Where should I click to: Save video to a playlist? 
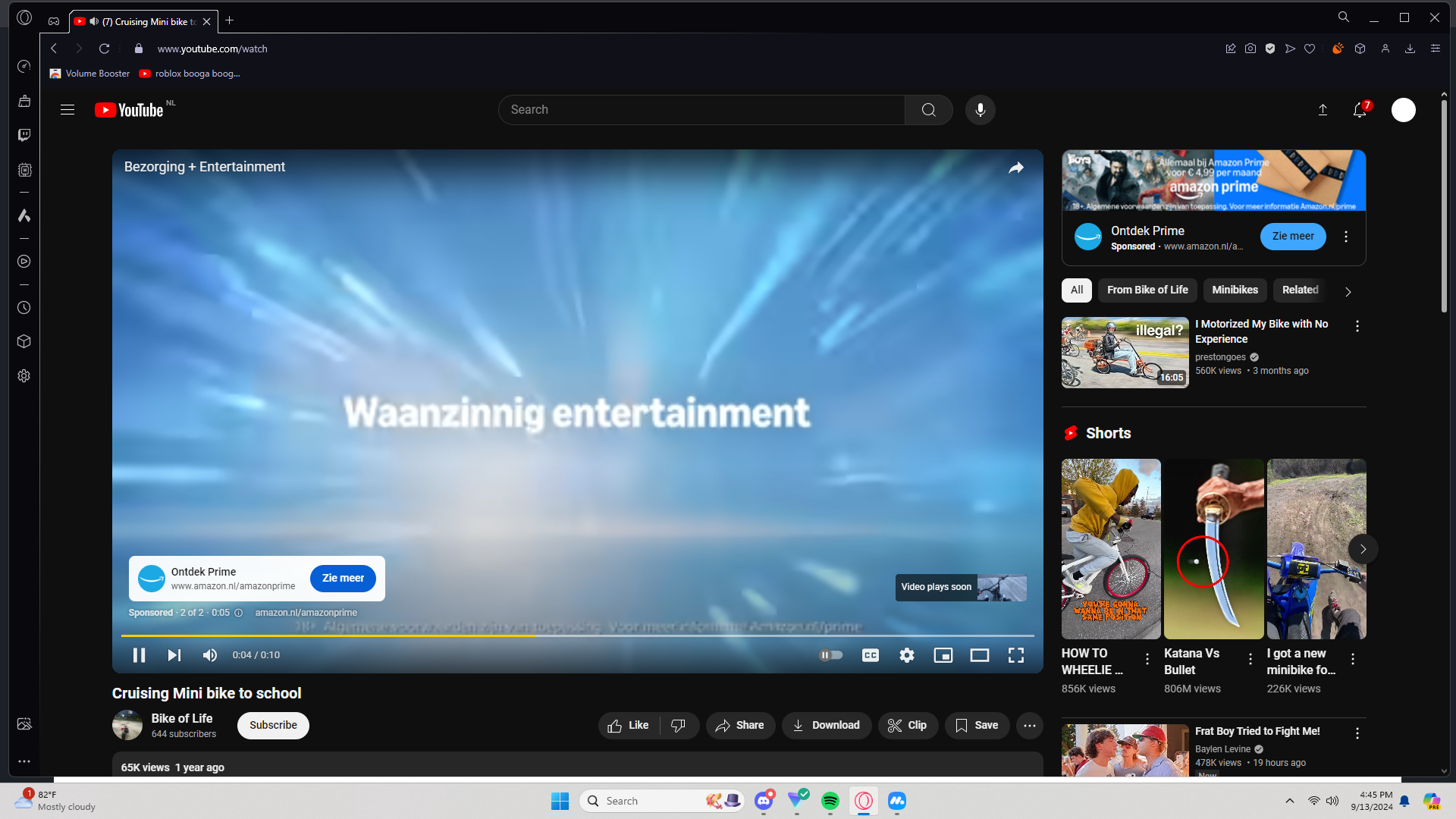pyautogui.click(x=977, y=726)
